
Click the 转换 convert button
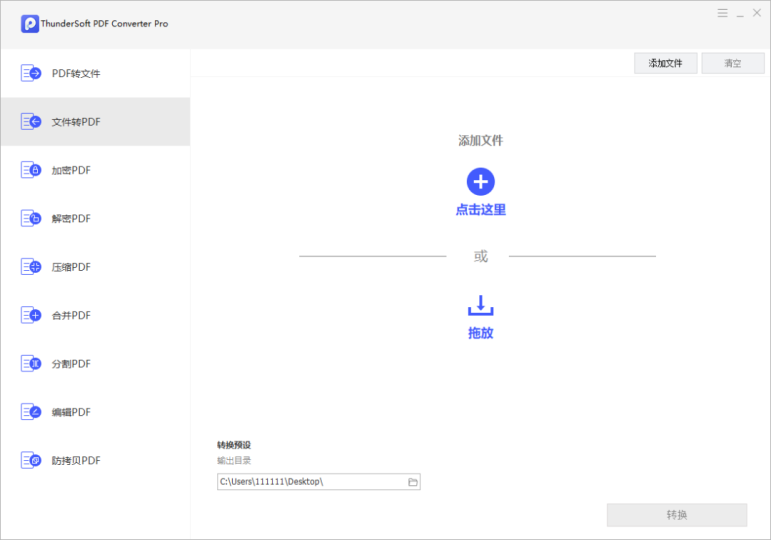click(x=677, y=515)
